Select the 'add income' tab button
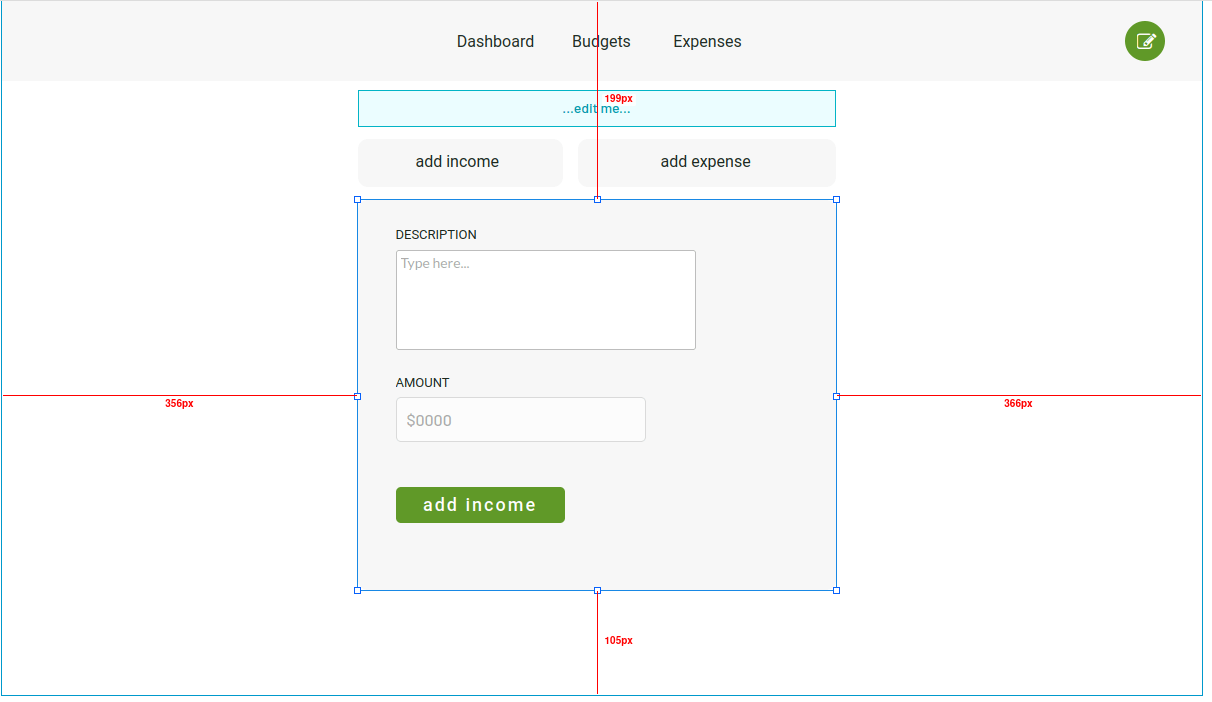The width and height of the screenshot is (1212, 702). [x=460, y=161]
